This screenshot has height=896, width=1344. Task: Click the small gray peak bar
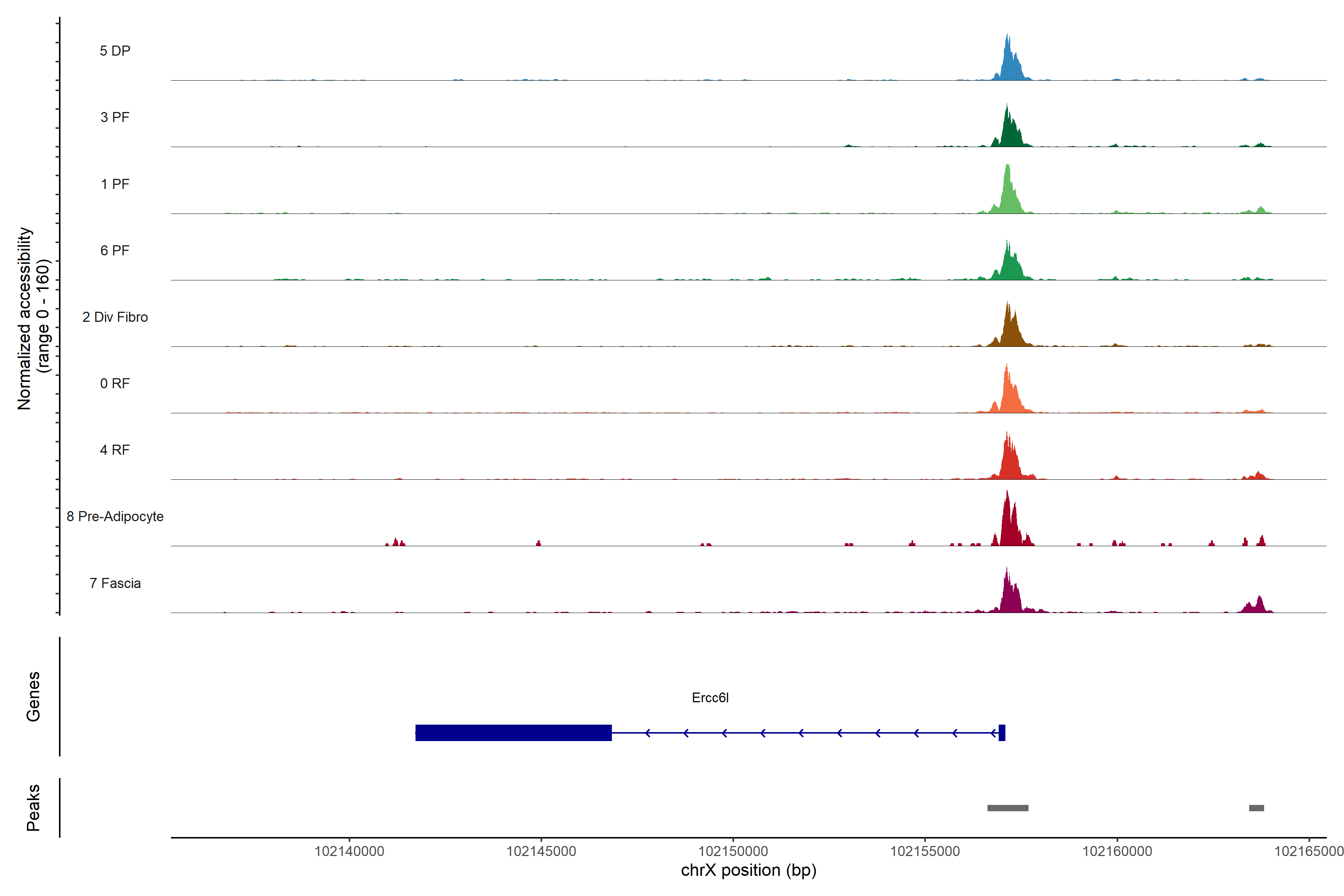(1256, 808)
